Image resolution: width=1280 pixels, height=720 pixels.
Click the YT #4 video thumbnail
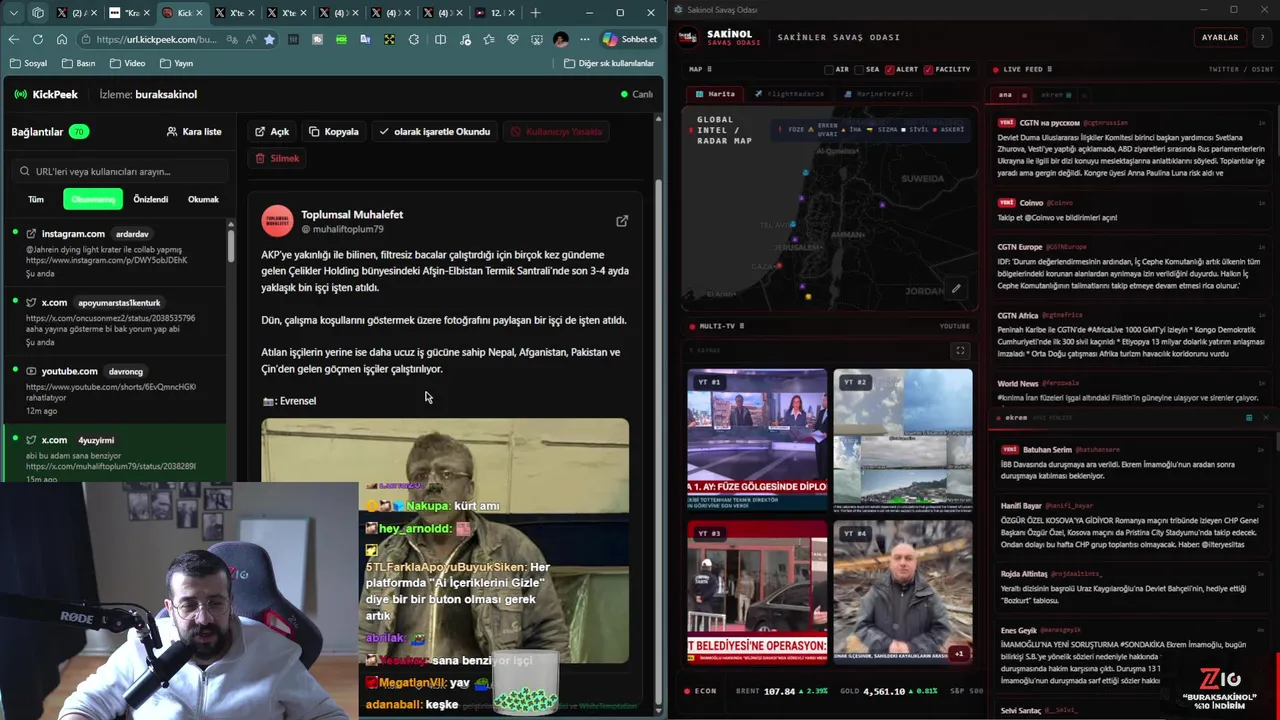pos(902,591)
